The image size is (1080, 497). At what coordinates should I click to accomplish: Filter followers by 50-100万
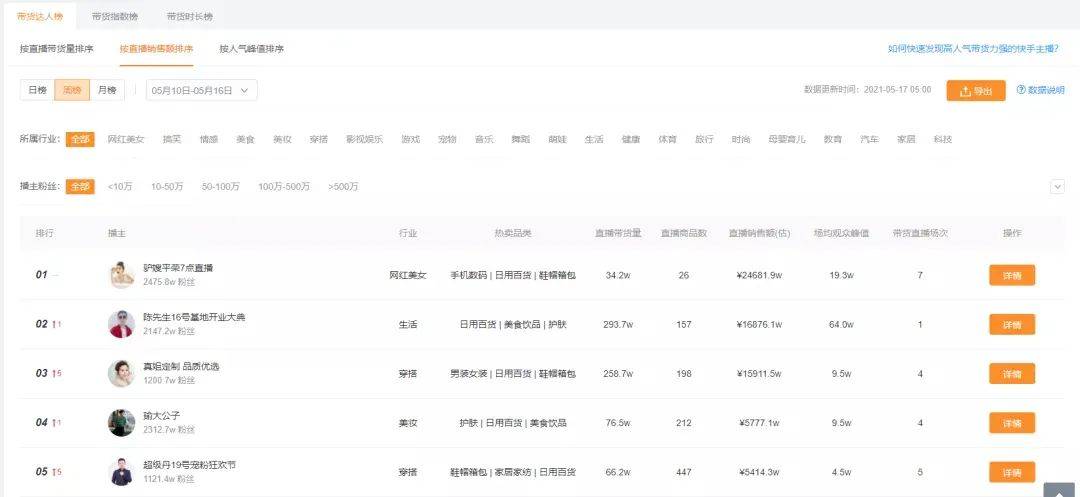tap(221, 187)
